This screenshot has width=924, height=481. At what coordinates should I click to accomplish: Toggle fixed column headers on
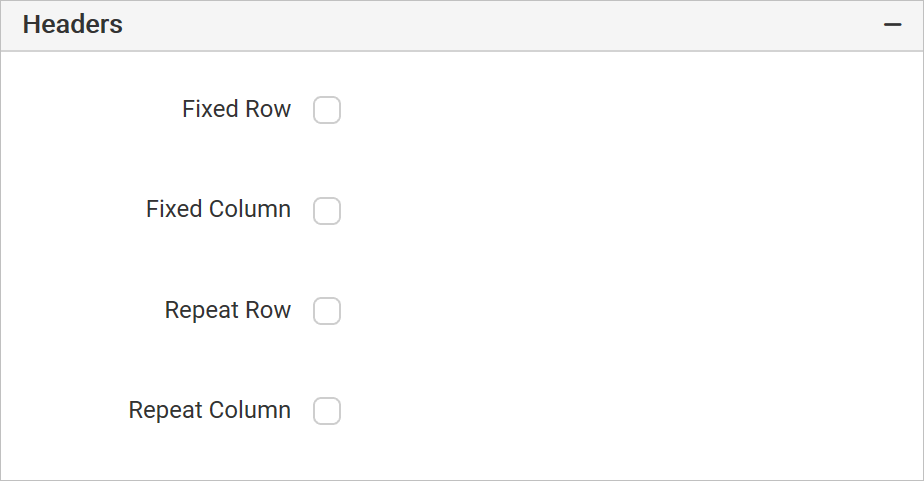pos(327,211)
